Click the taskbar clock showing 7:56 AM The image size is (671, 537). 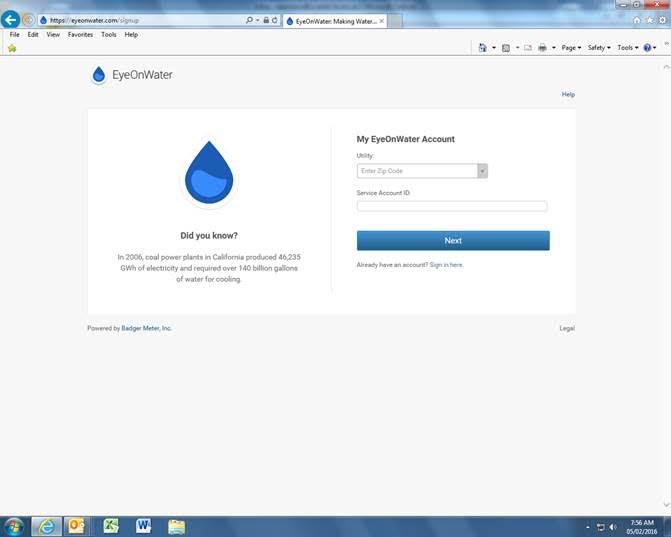click(642, 527)
